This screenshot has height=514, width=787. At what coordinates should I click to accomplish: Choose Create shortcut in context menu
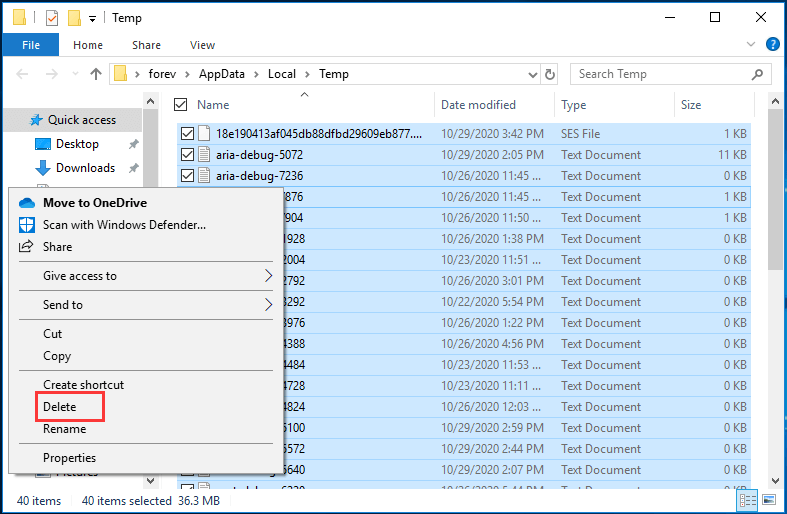pyautogui.click(x=146, y=385)
